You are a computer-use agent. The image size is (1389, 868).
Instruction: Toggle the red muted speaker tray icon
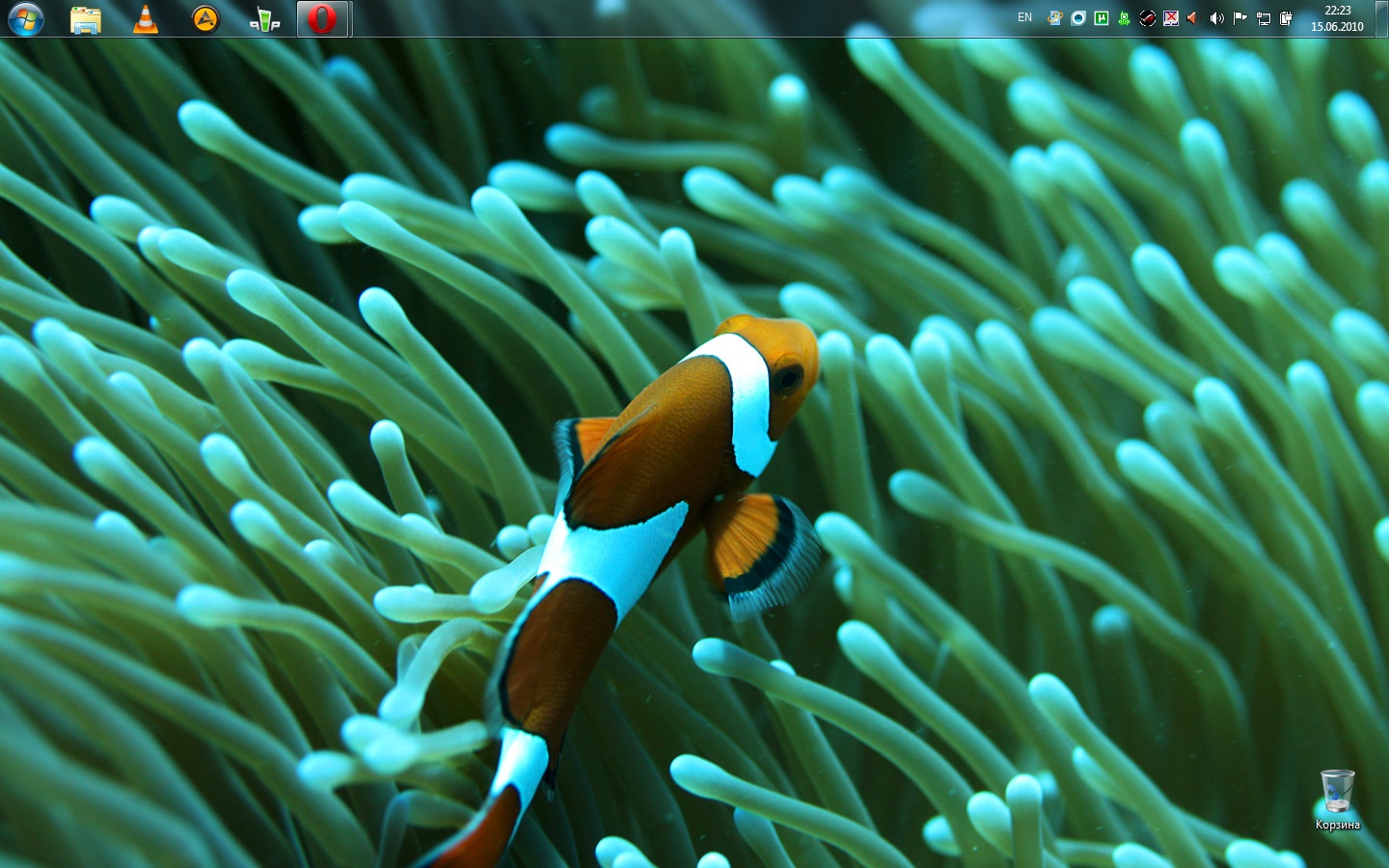pyautogui.click(x=1193, y=18)
